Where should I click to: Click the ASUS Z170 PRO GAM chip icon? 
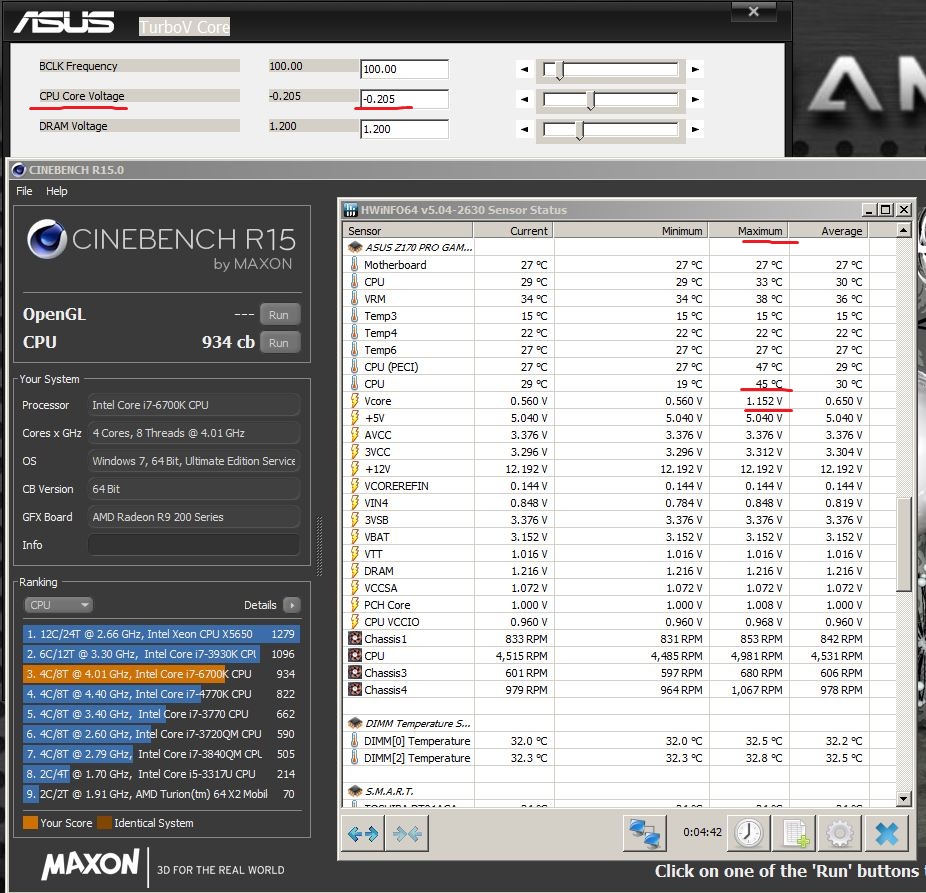pyautogui.click(x=355, y=247)
